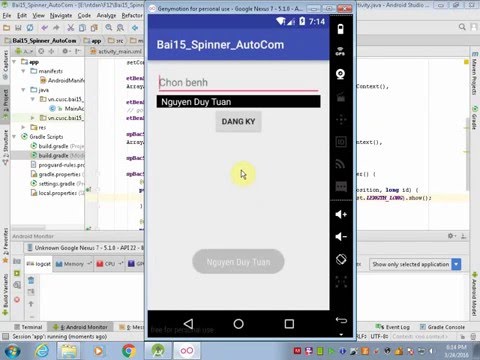Click Genymotion volume down button

click(x=341, y=237)
